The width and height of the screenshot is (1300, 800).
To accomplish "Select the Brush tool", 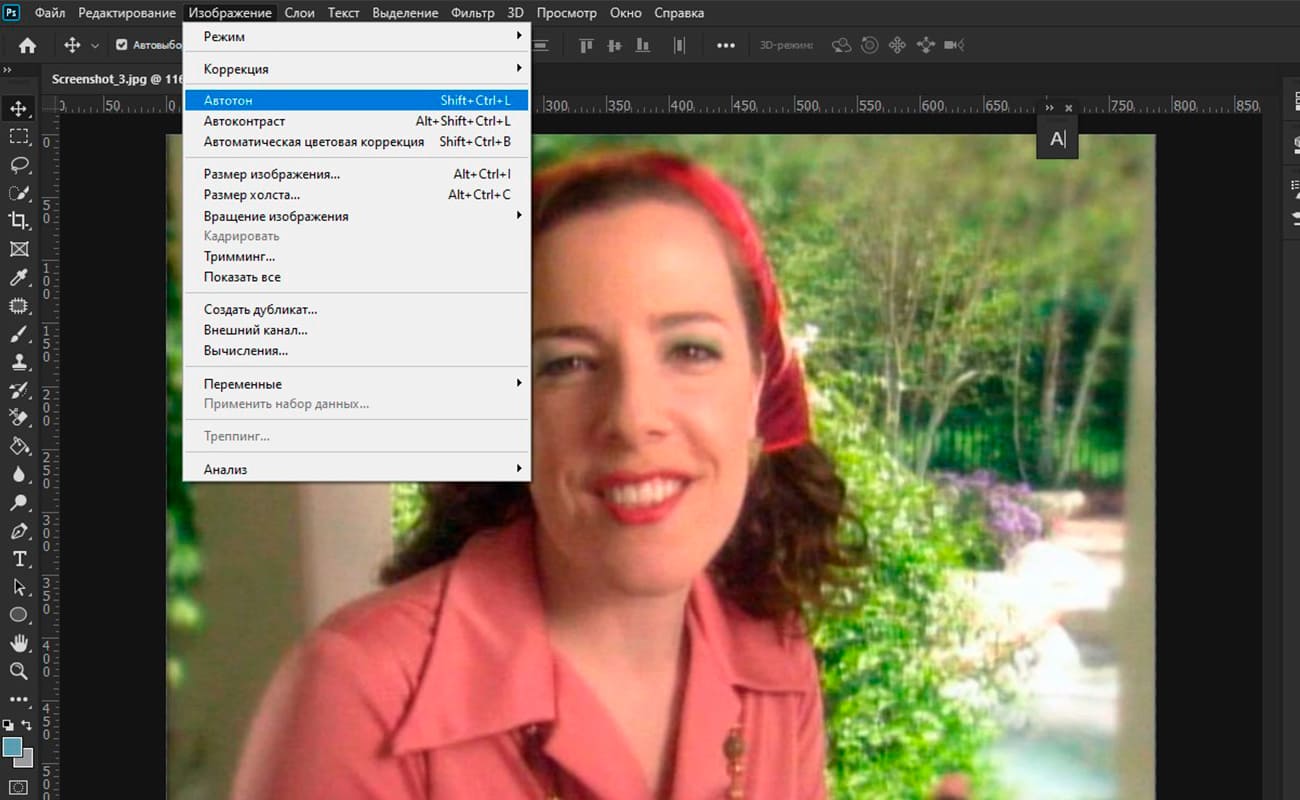I will (x=19, y=334).
